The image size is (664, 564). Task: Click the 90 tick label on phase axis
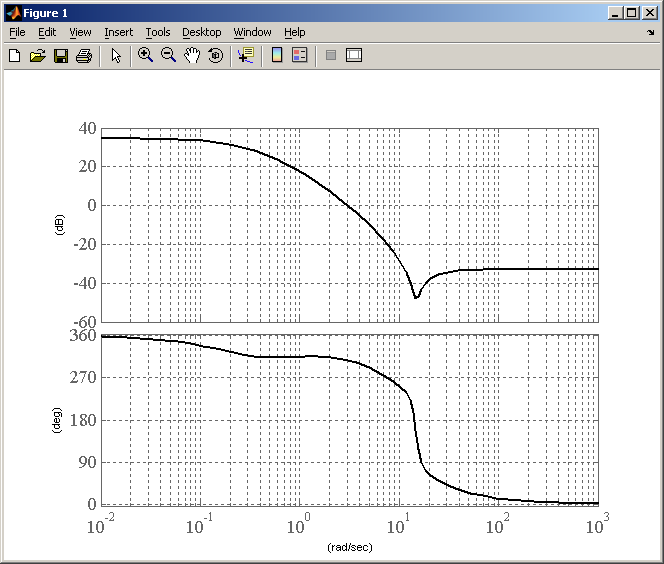click(87, 462)
